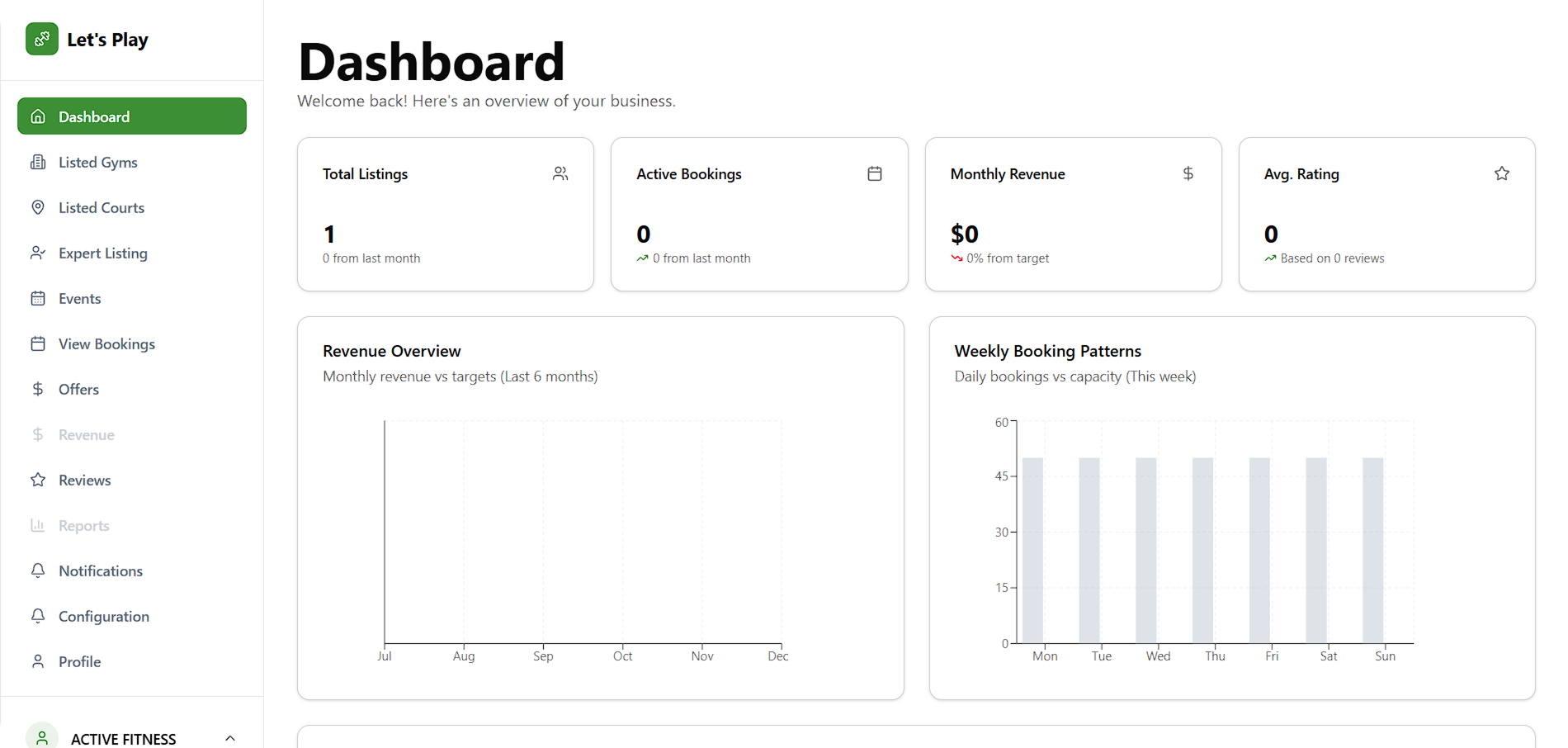
Task: Open the Profile page
Action: [132, 661]
